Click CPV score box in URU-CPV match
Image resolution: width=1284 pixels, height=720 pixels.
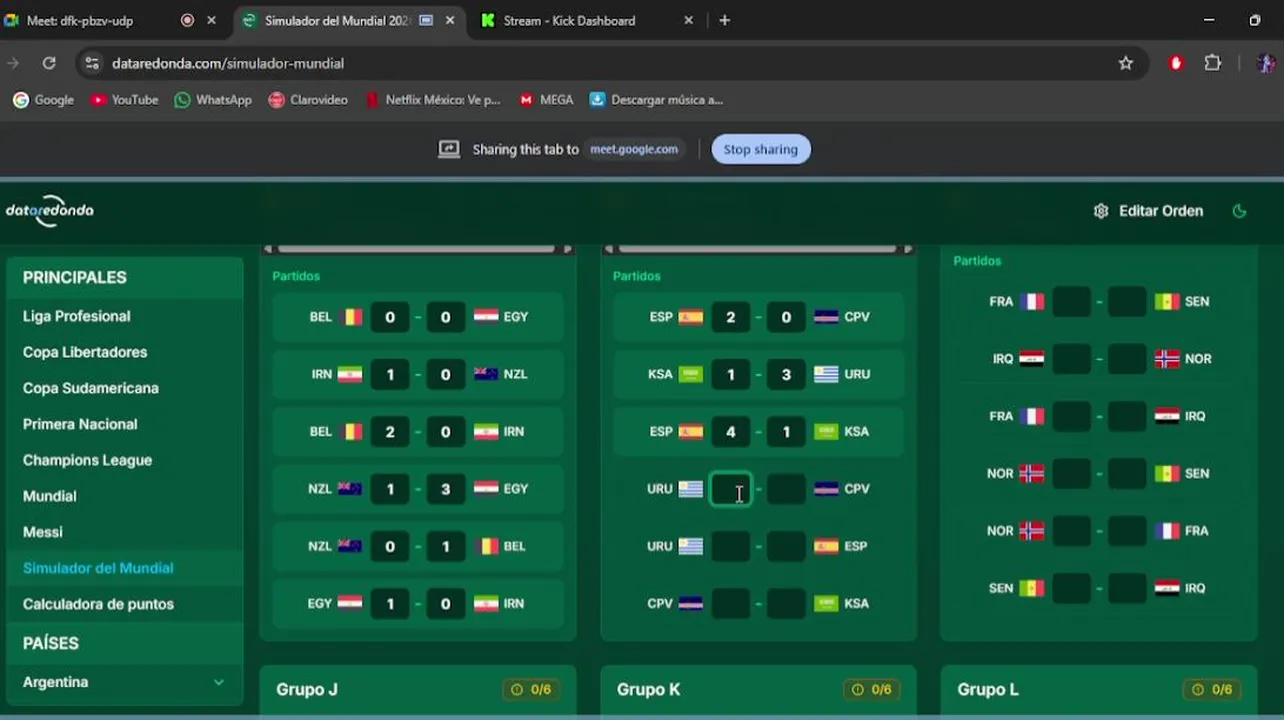point(786,489)
